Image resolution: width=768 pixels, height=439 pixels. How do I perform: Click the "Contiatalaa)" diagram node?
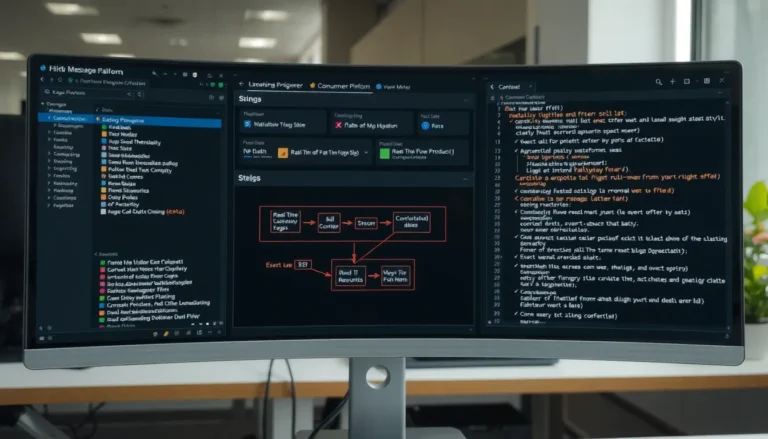click(411, 222)
